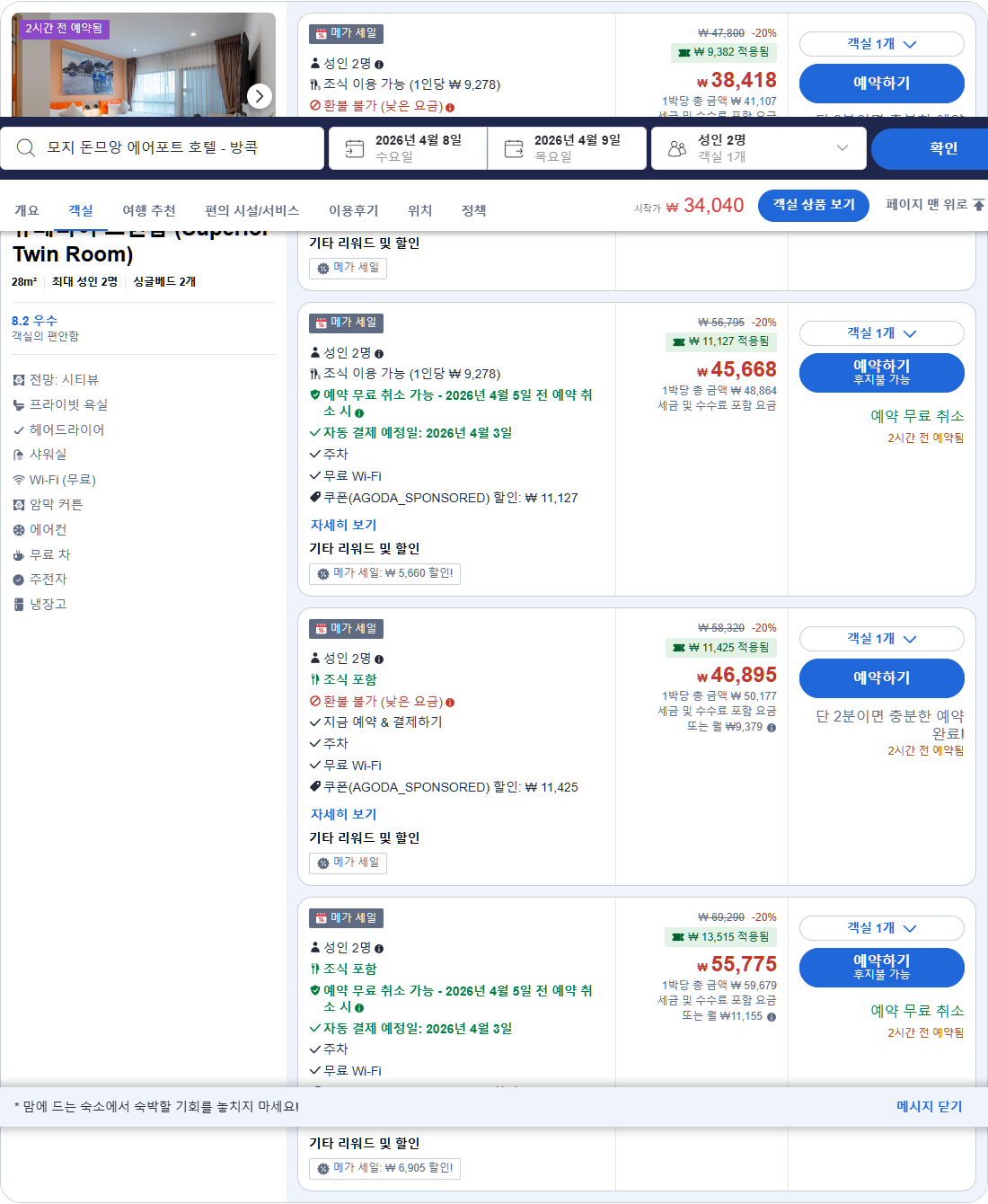The image size is (988, 1204).
Task: Click the ₩13,515 coupon applied badge
Action: (x=721, y=936)
